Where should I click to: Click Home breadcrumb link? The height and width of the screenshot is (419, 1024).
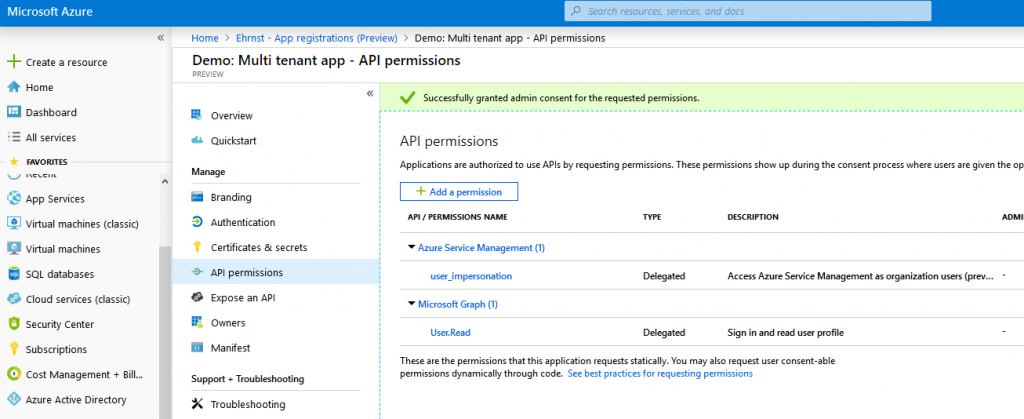[205, 38]
